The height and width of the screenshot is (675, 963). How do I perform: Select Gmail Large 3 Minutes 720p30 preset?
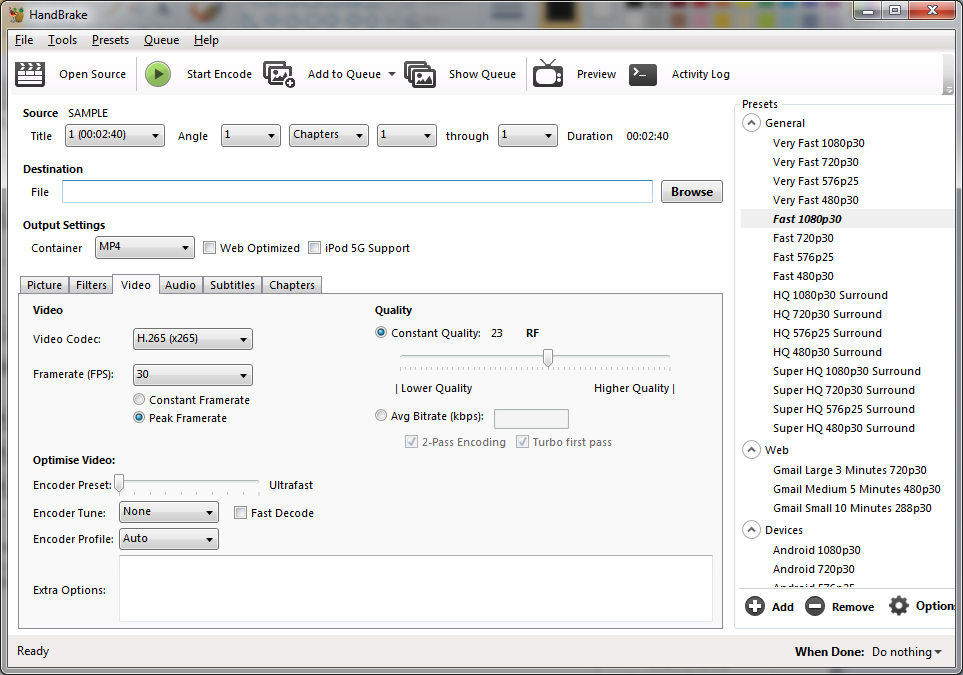tap(849, 470)
